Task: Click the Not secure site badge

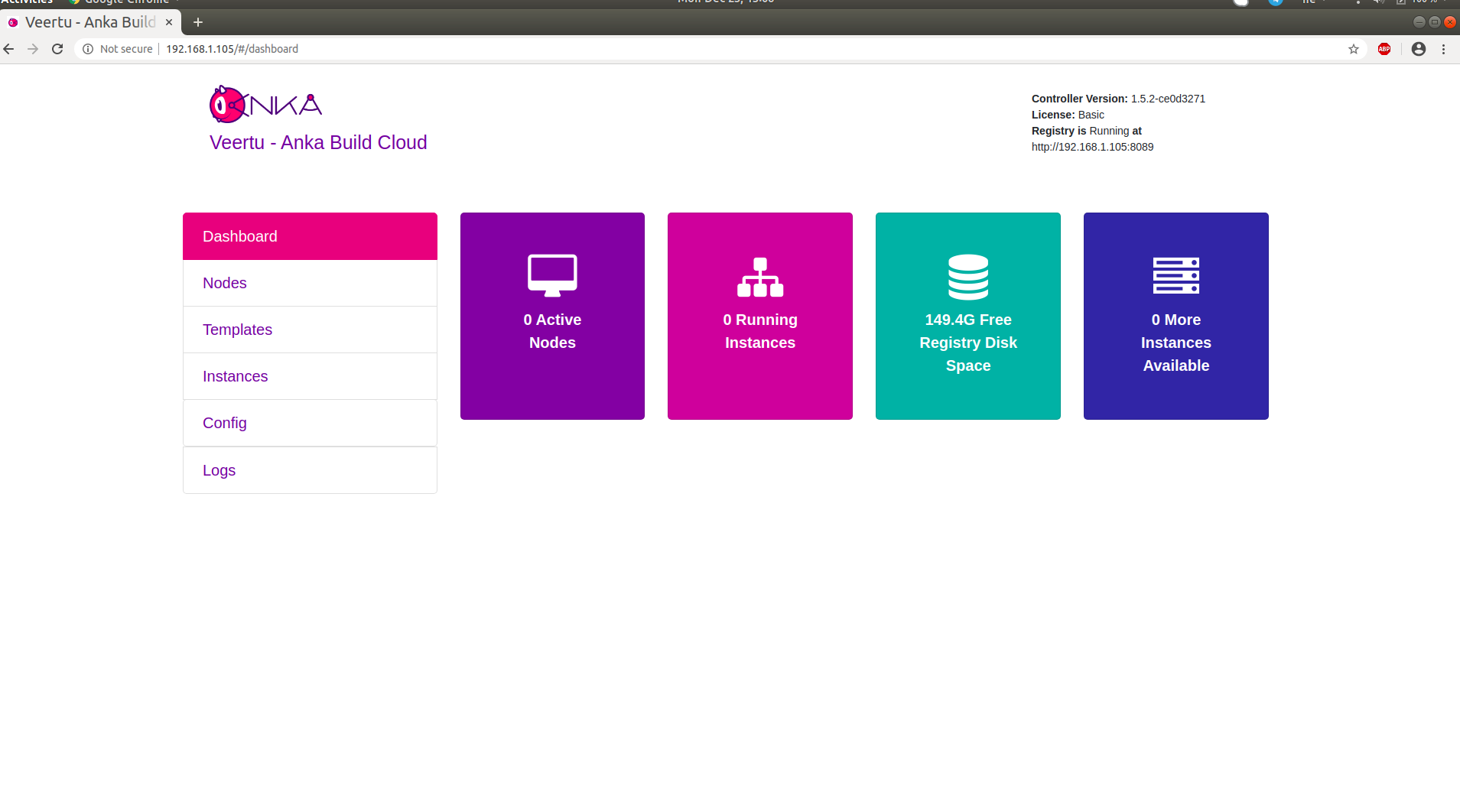Action: pyautogui.click(x=117, y=48)
